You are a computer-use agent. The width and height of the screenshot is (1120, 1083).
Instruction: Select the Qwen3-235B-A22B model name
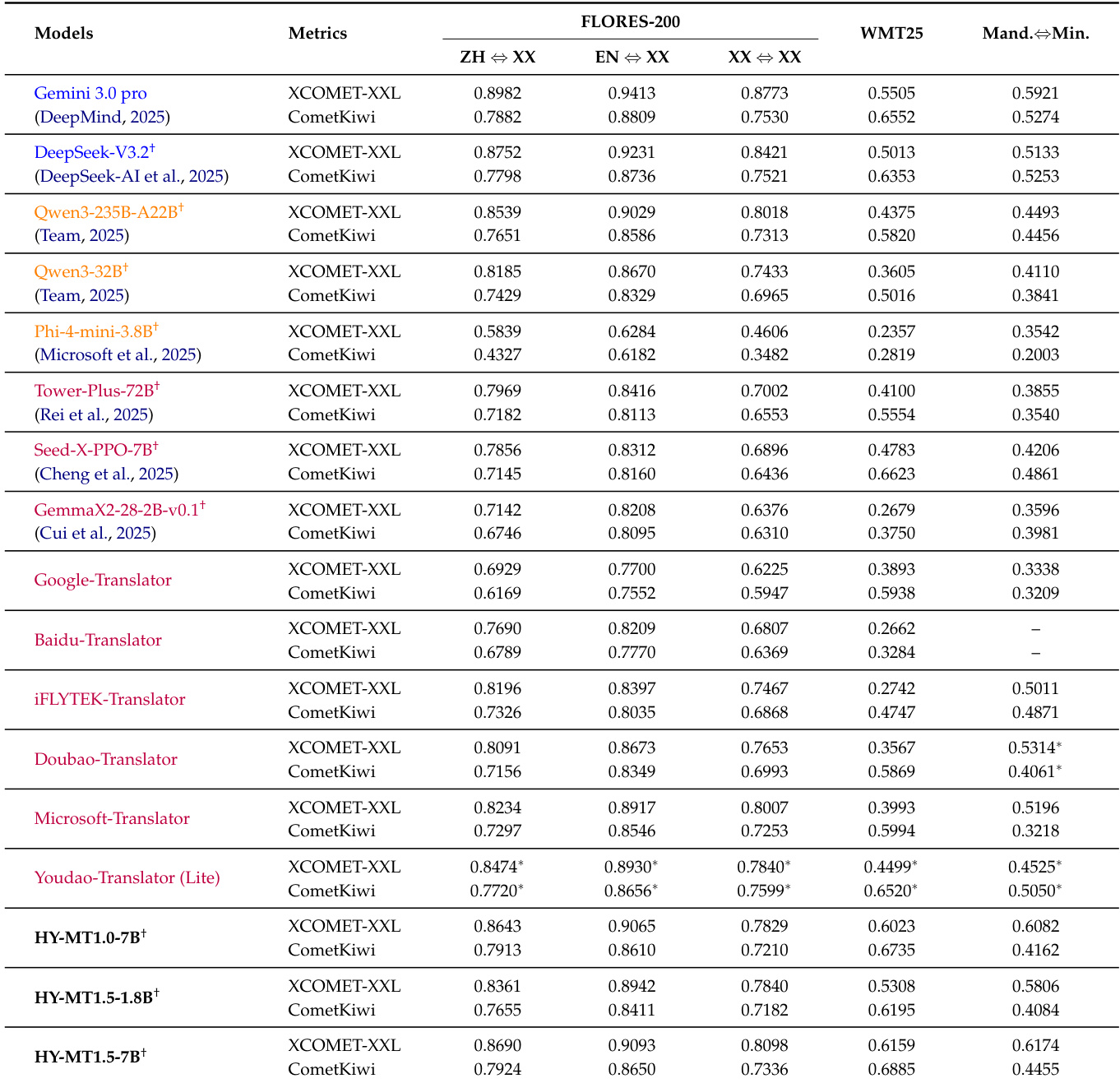click(x=106, y=213)
